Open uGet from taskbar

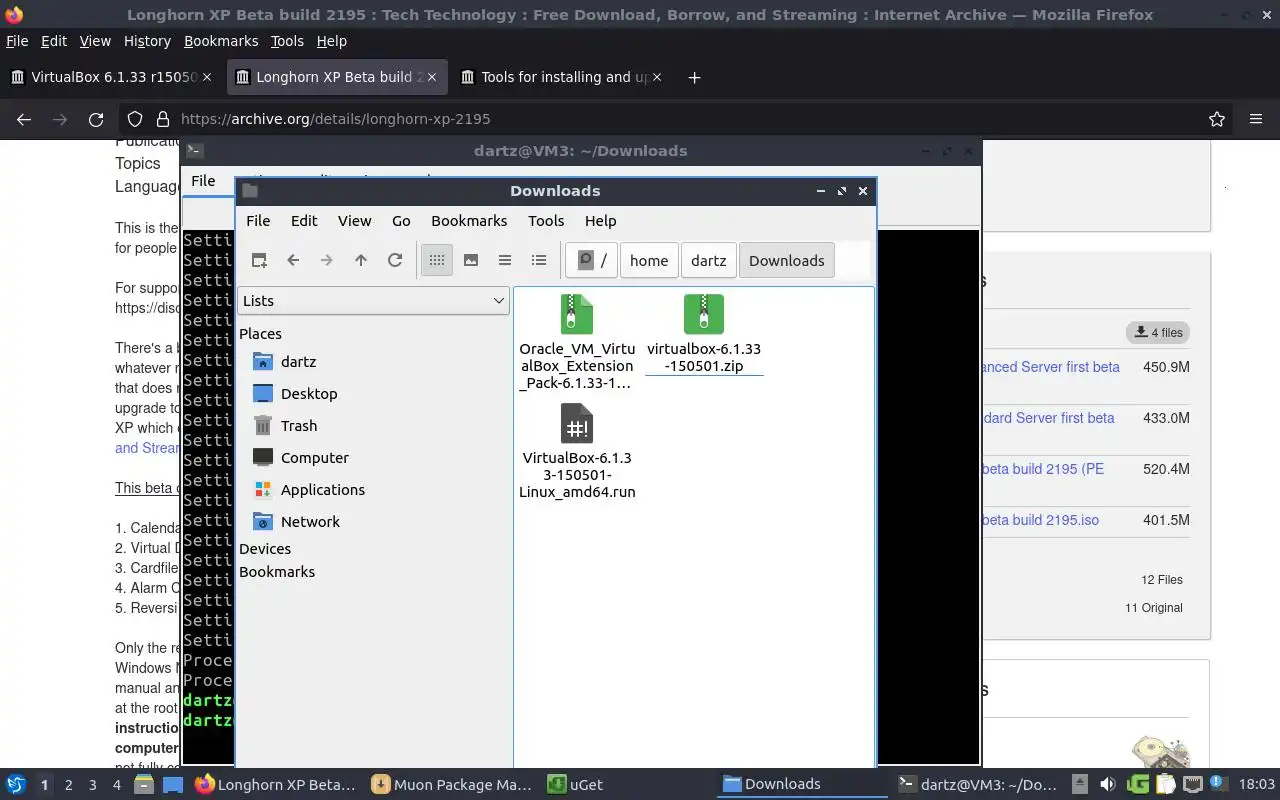click(x=576, y=785)
